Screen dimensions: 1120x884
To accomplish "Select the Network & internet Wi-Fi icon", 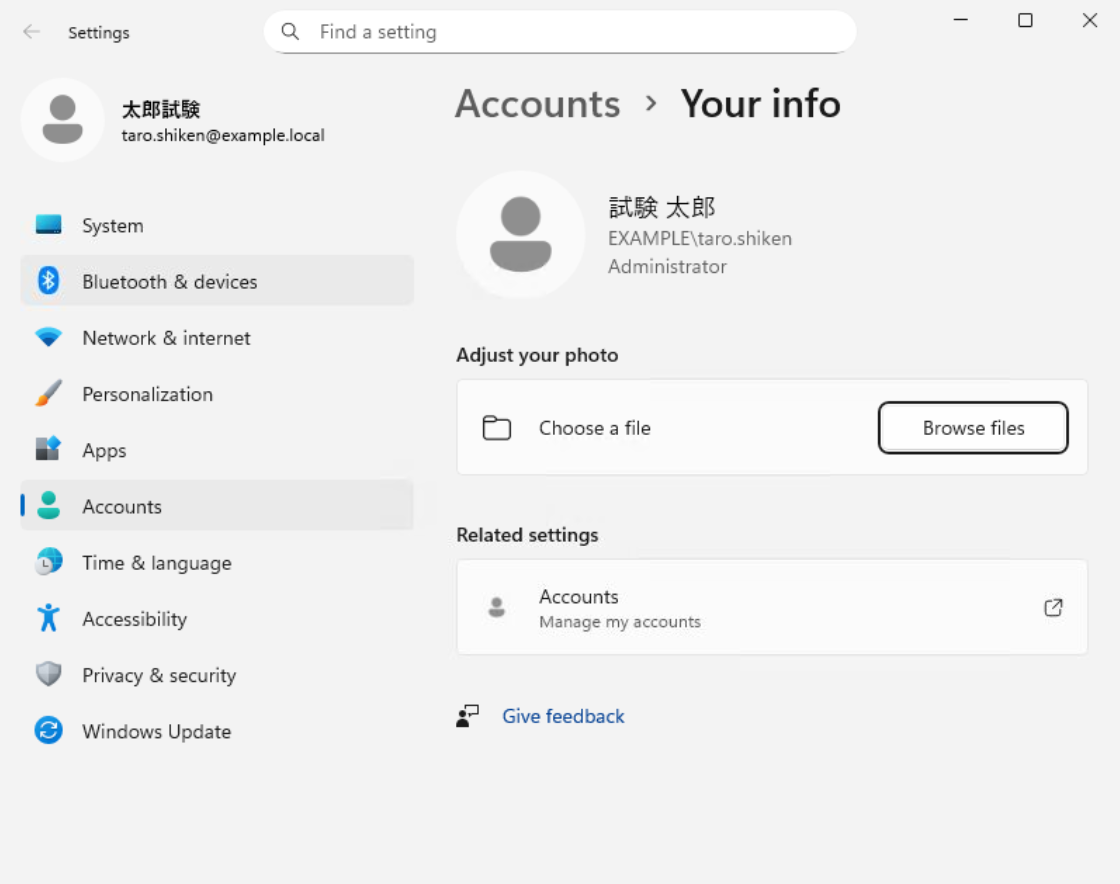I will pyautogui.click(x=48, y=338).
